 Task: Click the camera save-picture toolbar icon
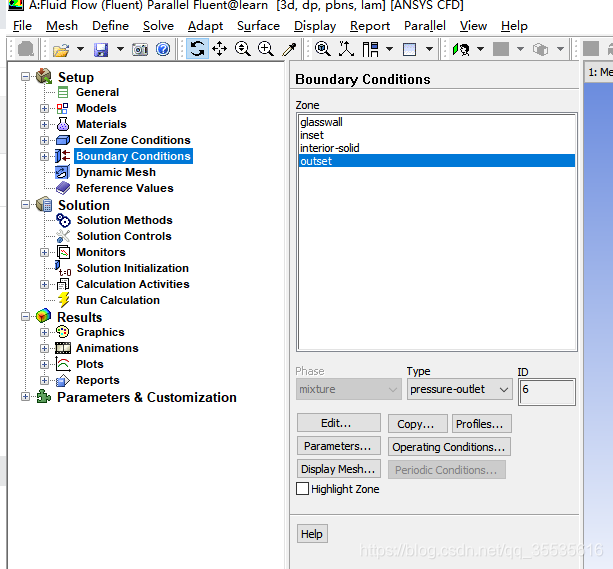(x=140, y=50)
